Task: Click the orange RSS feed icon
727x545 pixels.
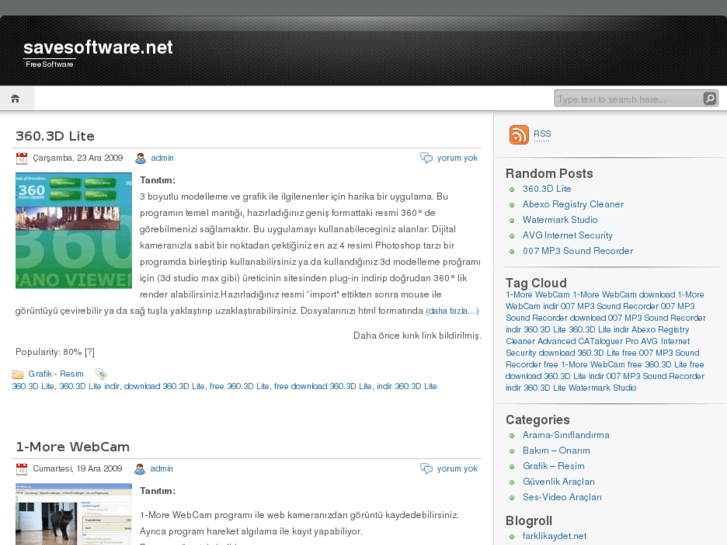Action: 519,135
